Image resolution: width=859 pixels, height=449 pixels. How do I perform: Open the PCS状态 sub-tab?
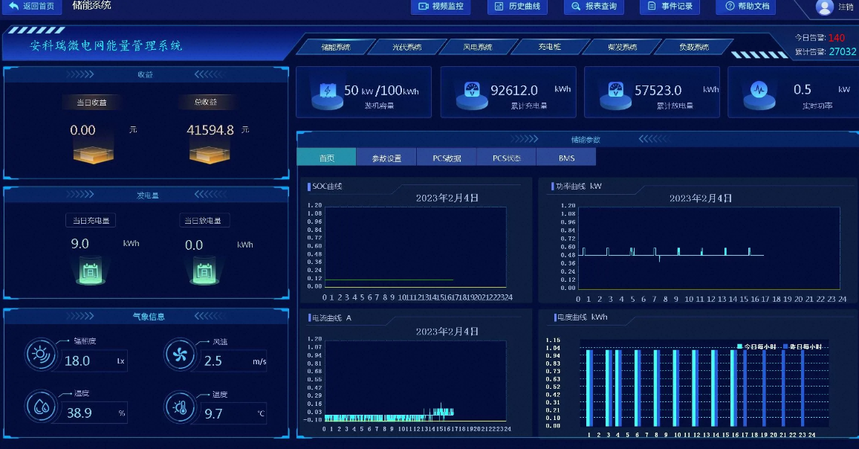coord(506,158)
